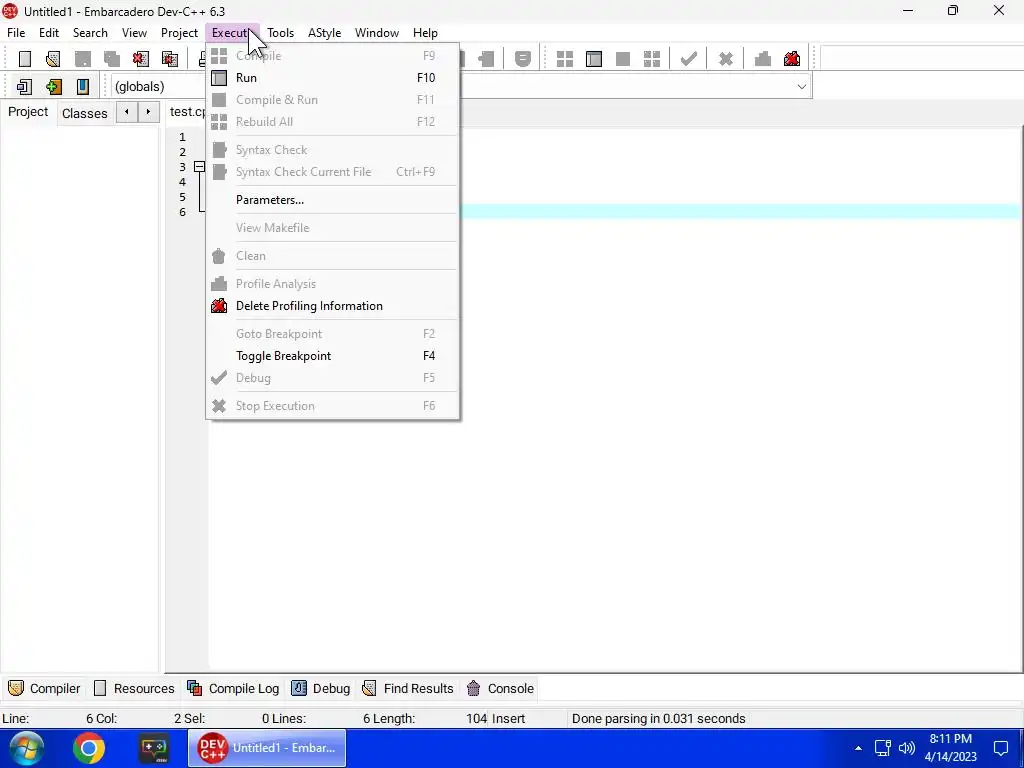Screen dimensions: 1024x768
Task: Select View Makefile menu entry
Action: click(332, 228)
